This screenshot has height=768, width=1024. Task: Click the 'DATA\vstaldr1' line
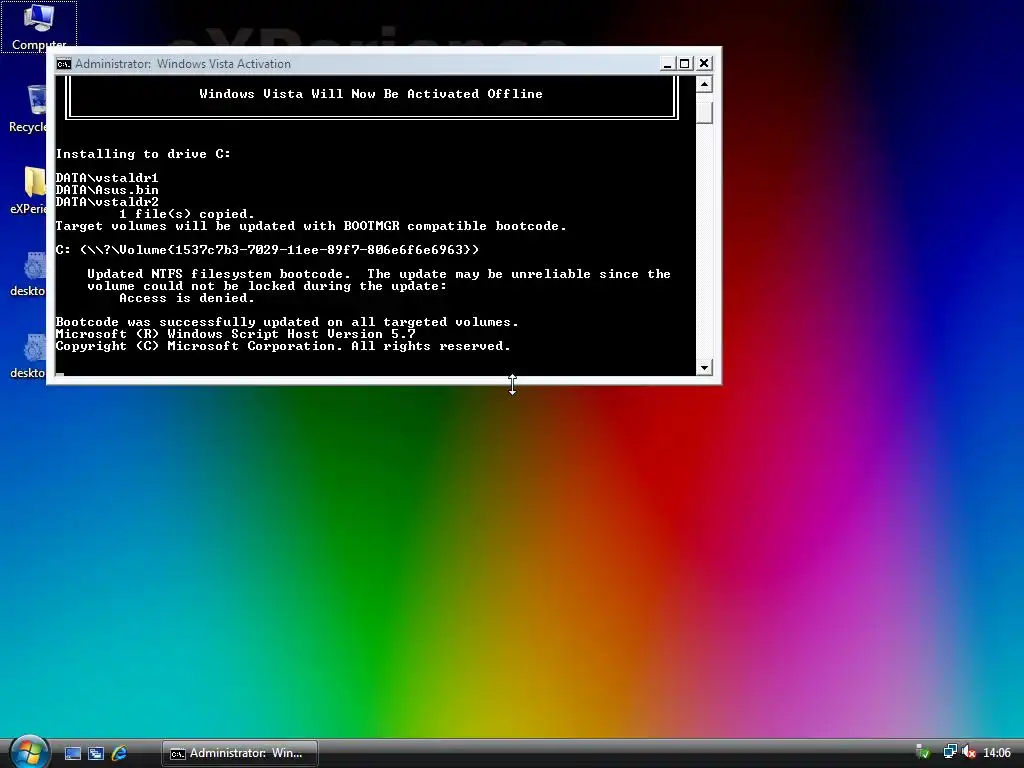click(x=107, y=178)
